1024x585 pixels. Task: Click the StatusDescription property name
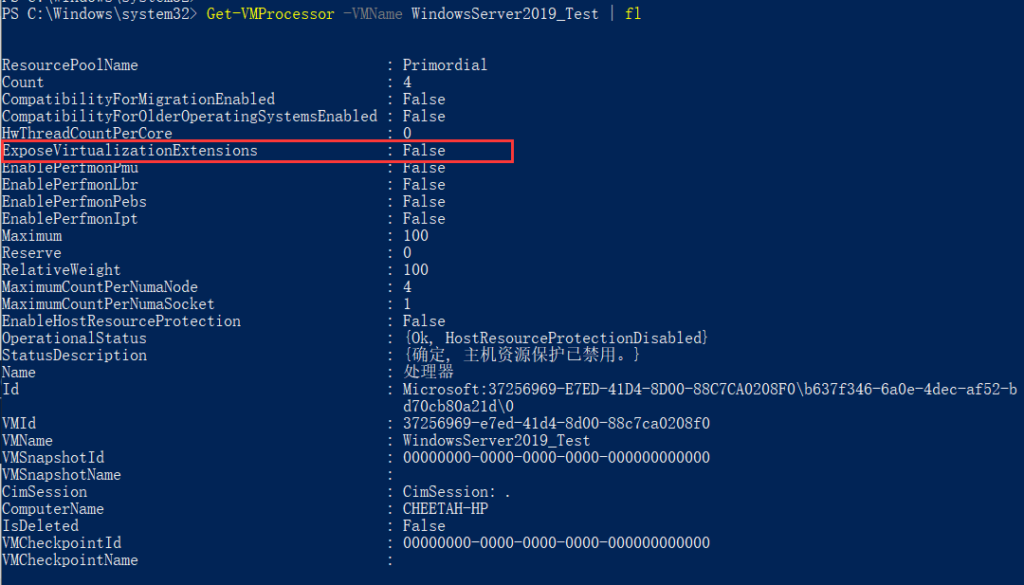74,355
